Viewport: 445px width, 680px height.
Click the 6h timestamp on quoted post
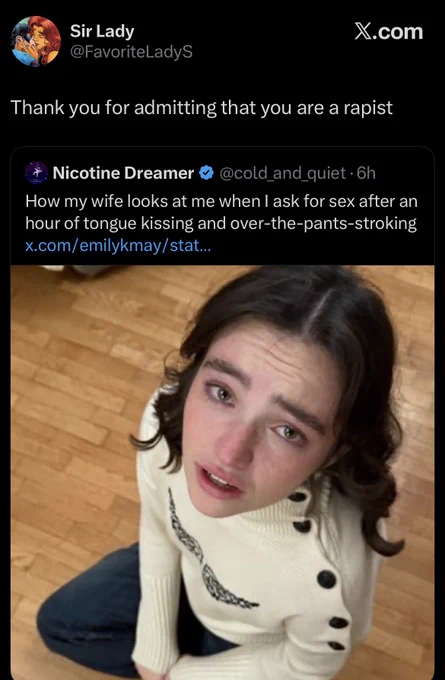366,173
